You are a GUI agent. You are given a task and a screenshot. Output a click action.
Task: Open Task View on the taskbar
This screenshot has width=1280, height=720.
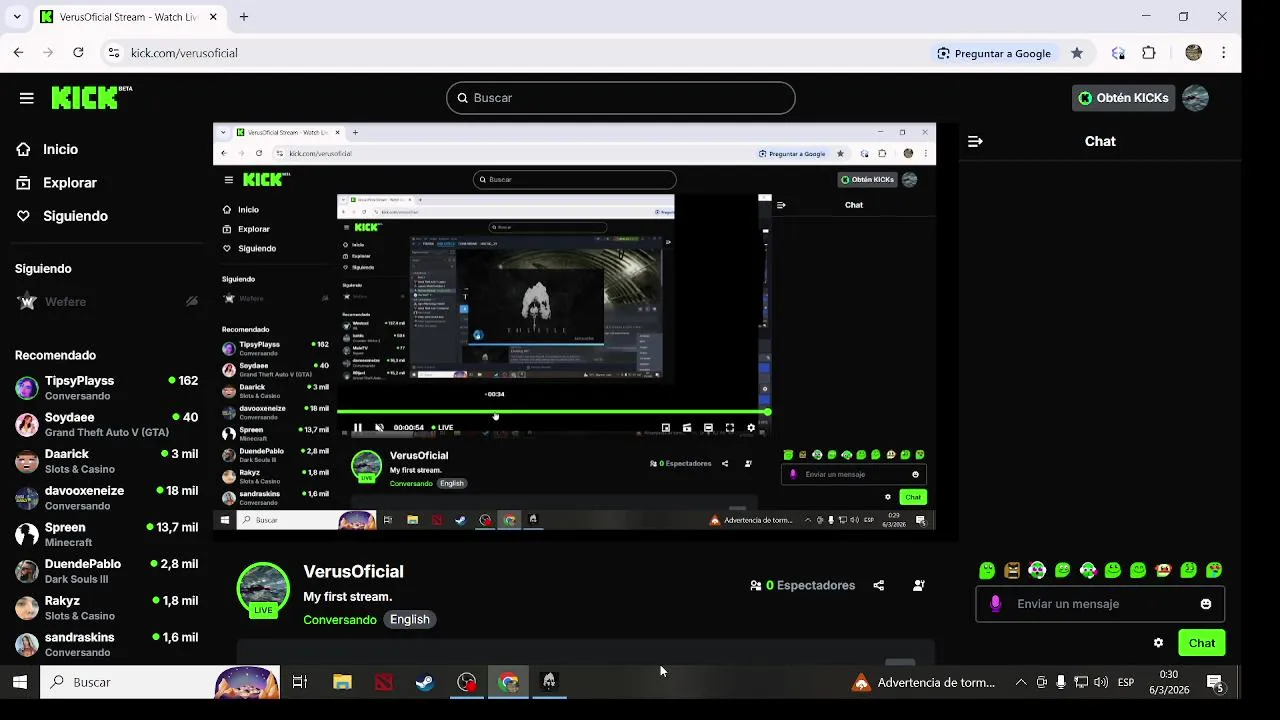[299, 682]
